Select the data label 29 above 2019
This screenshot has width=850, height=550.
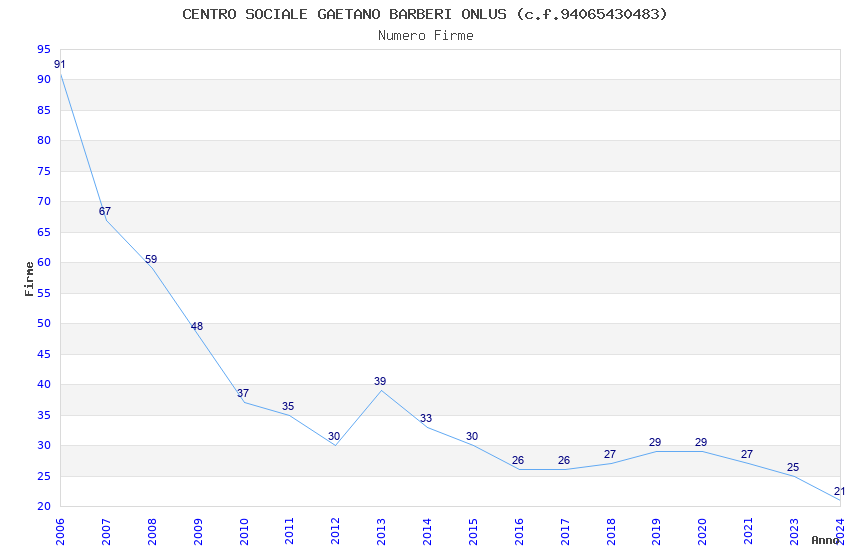[x=655, y=443]
